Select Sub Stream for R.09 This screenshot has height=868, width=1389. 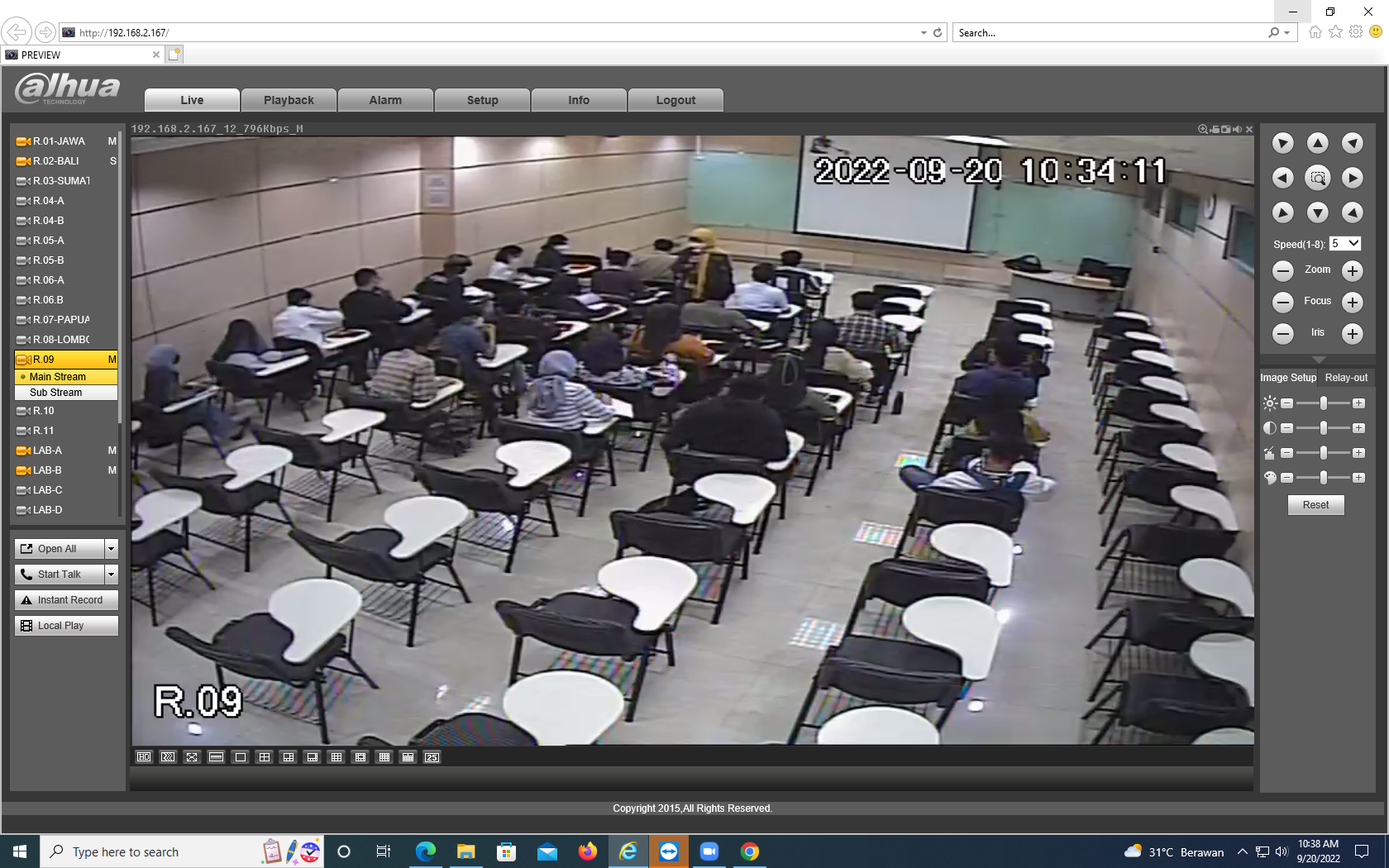pos(66,393)
